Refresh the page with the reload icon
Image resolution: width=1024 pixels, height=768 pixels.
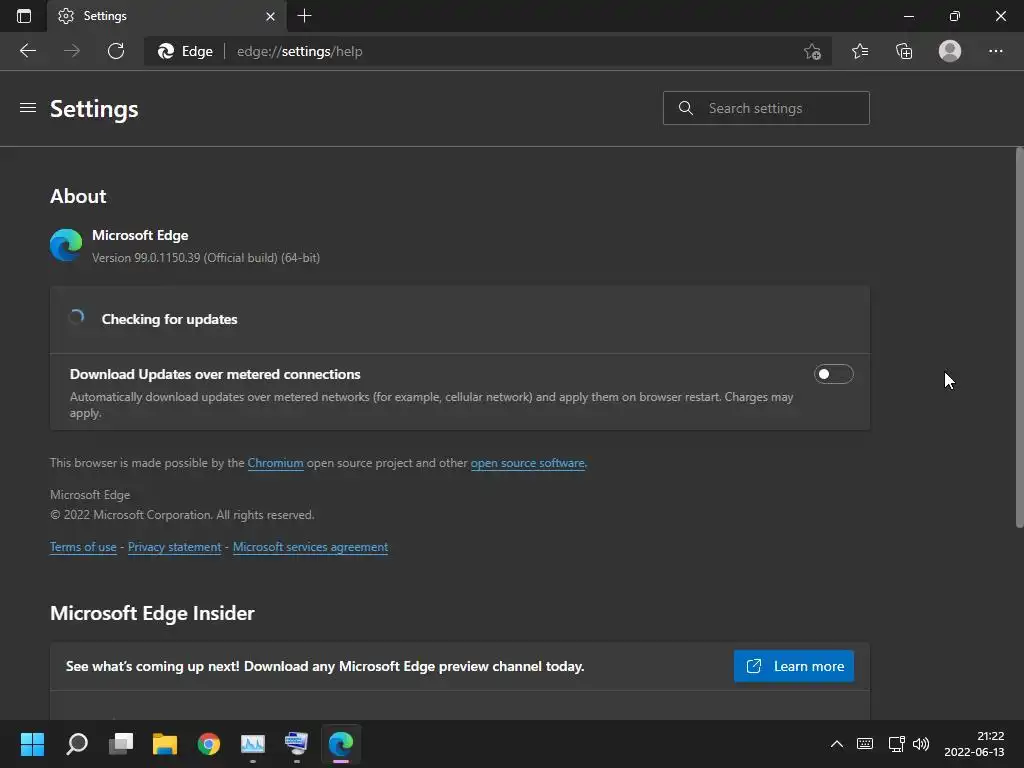coord(116,51)
